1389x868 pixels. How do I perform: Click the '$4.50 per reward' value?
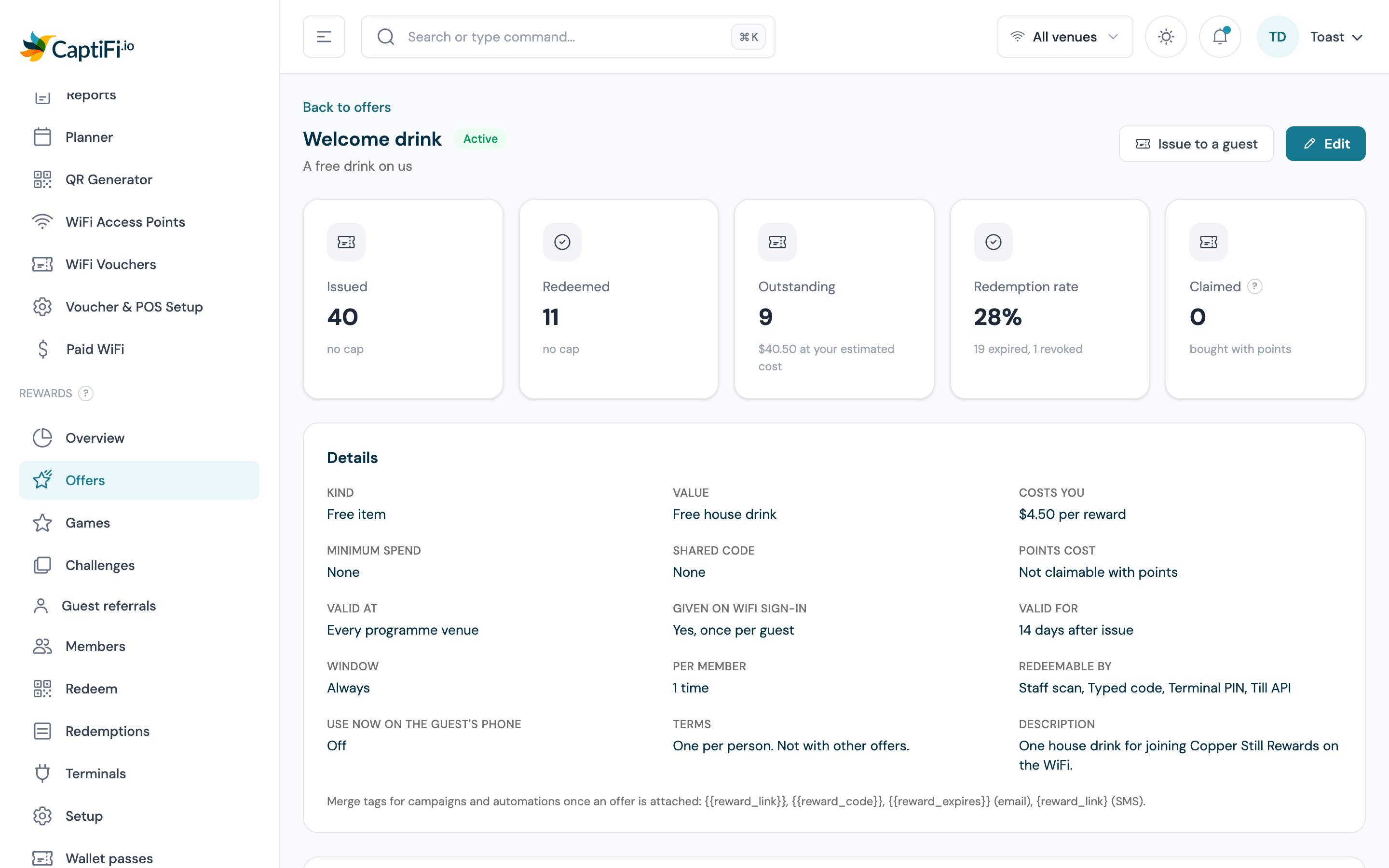tap(1072, 515)
